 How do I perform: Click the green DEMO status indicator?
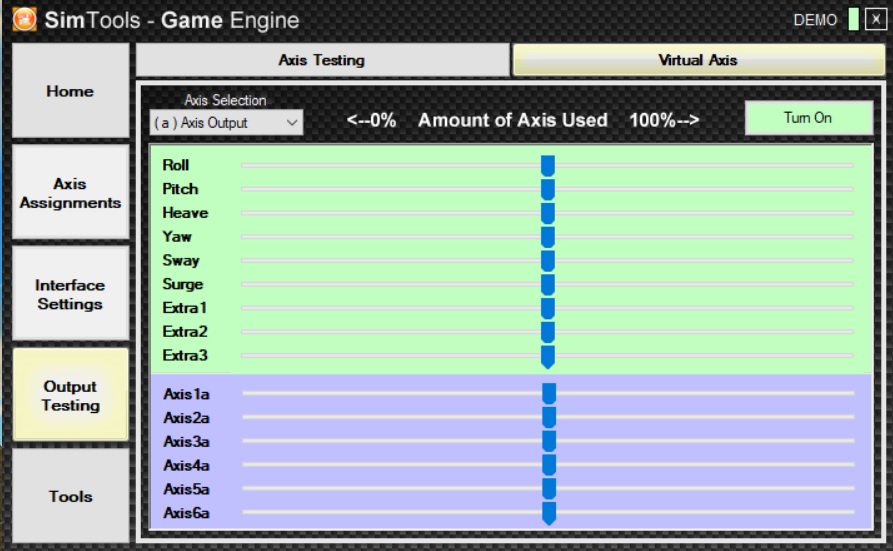click(x=853, y=20)
